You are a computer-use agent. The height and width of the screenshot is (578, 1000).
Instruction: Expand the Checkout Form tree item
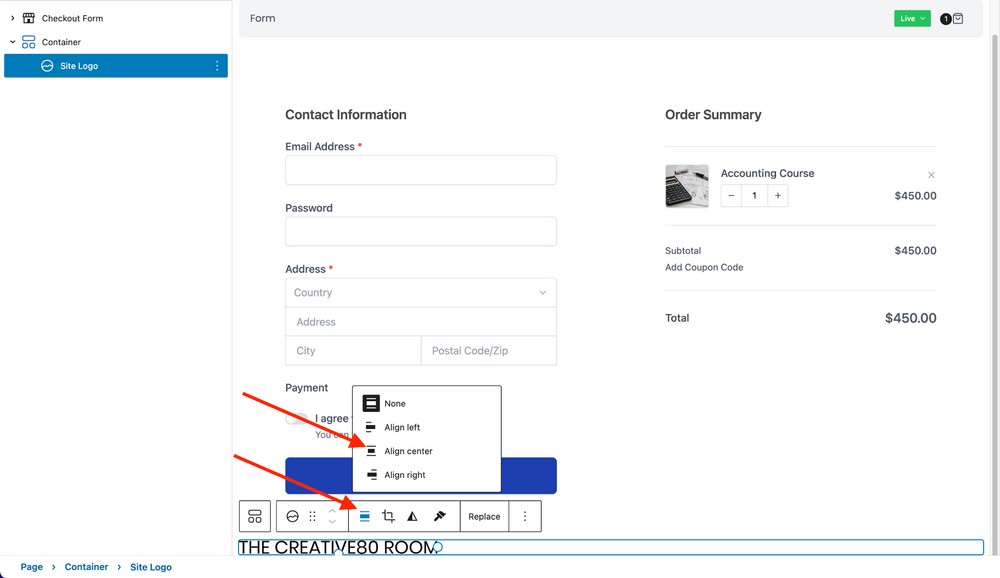(x=13, y=18)
